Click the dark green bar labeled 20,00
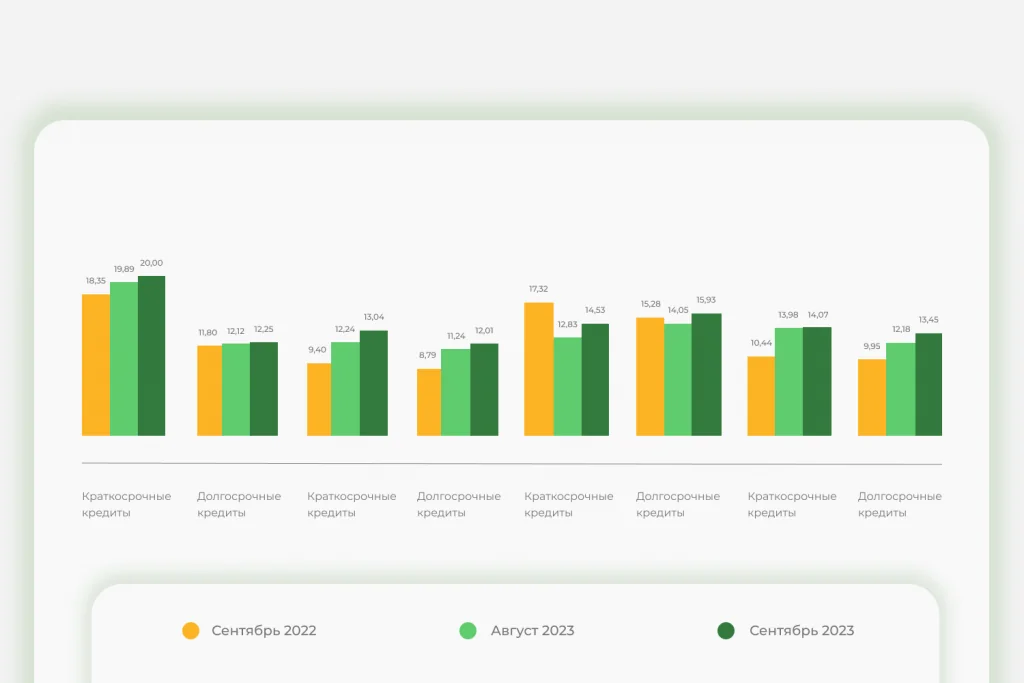1024x683 pixels. pyautogui.click(x=152, y=356)
